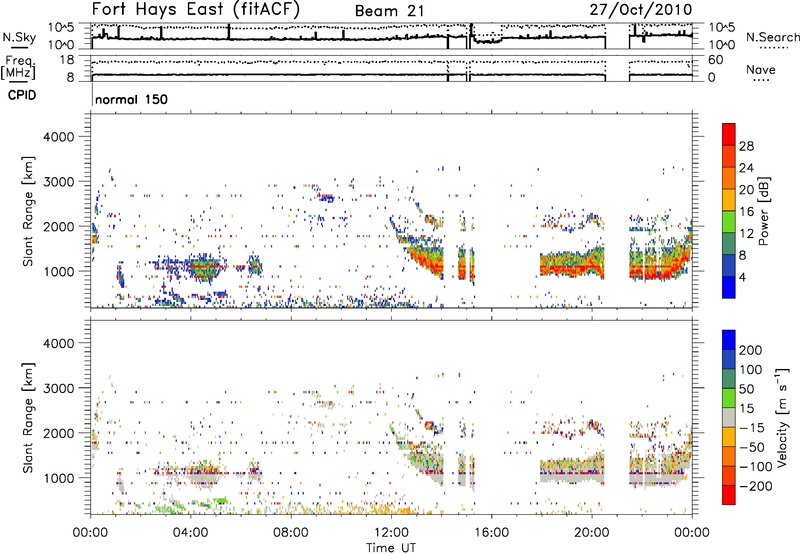
Task: Click the '-100' label on Velocity colorbar
Action: pos(756,467)
